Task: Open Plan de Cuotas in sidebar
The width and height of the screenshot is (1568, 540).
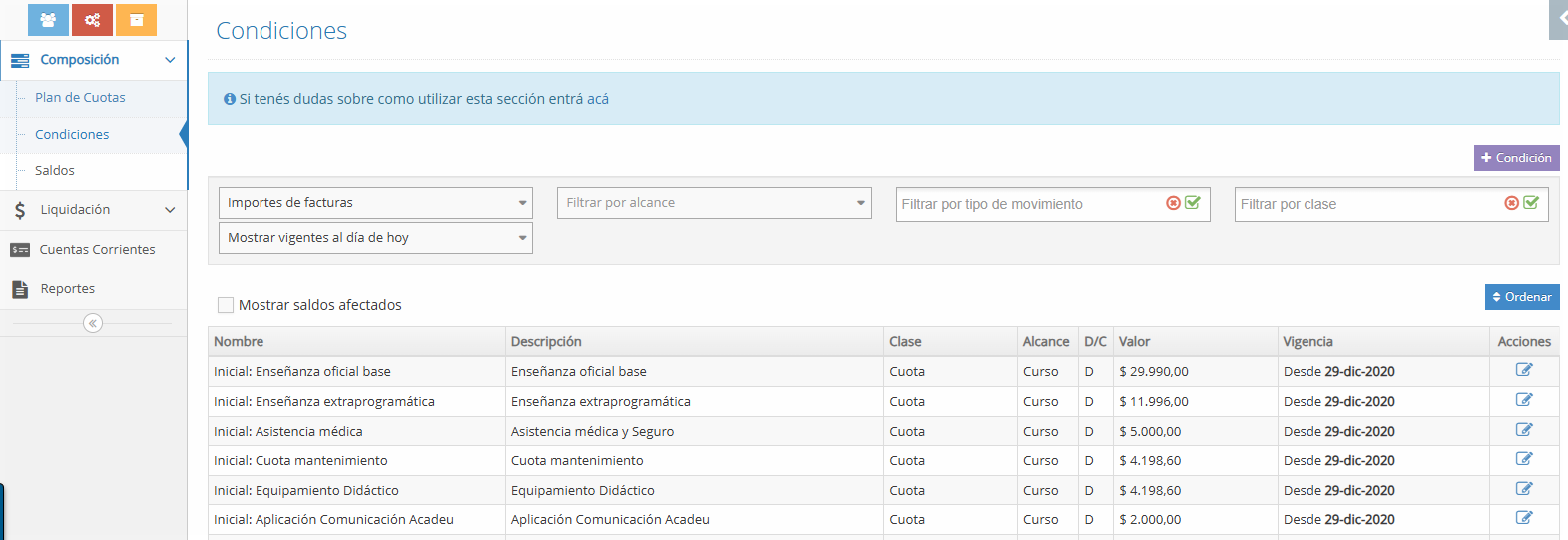Action: pos(80,98)
